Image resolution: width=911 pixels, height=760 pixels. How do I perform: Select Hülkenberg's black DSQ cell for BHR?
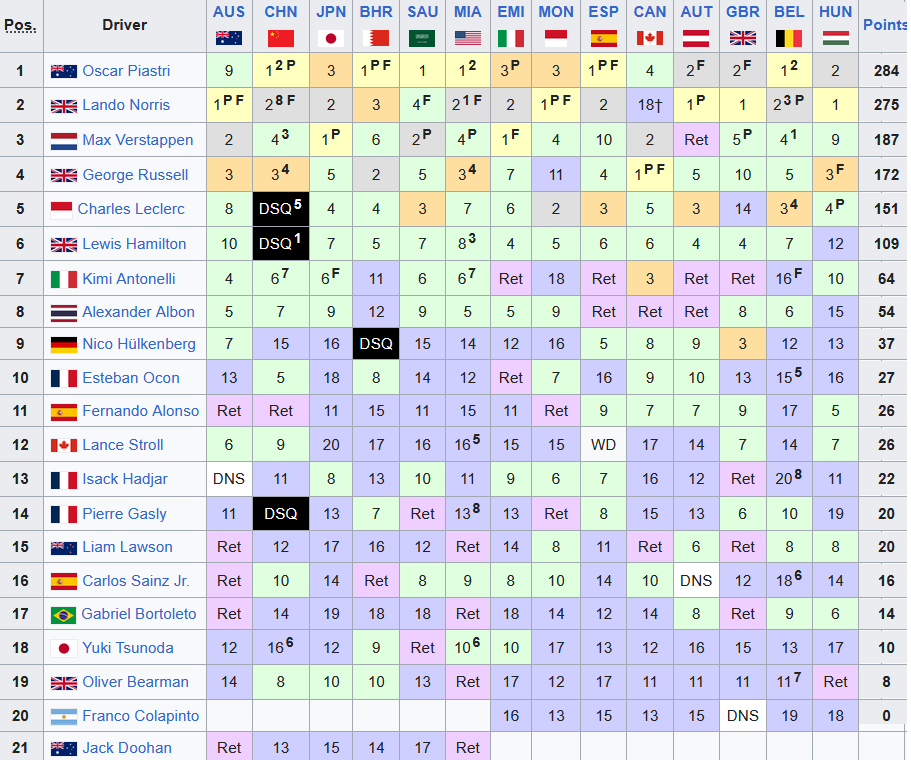(x=376, y=344)
